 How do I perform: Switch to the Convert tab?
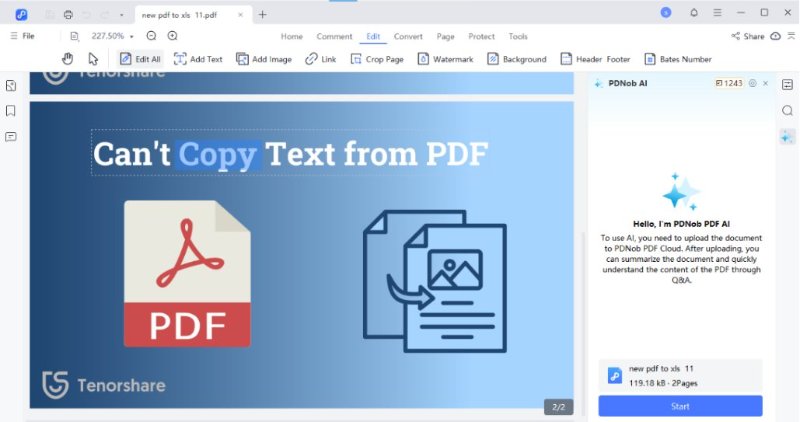tap(407, 36)
